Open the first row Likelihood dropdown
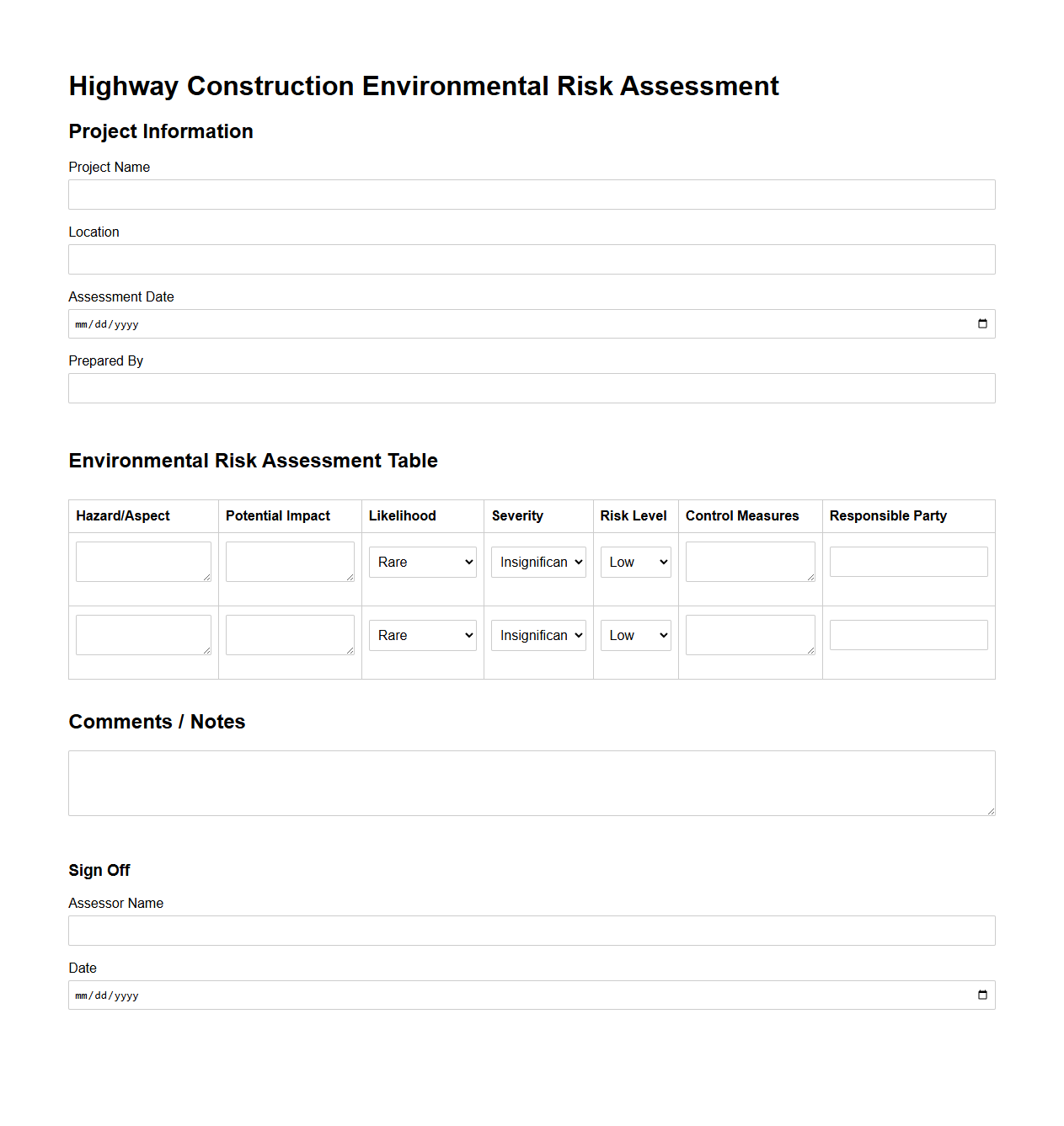The height and width of the screenshot is (1126, 1064). click(422, 562)
